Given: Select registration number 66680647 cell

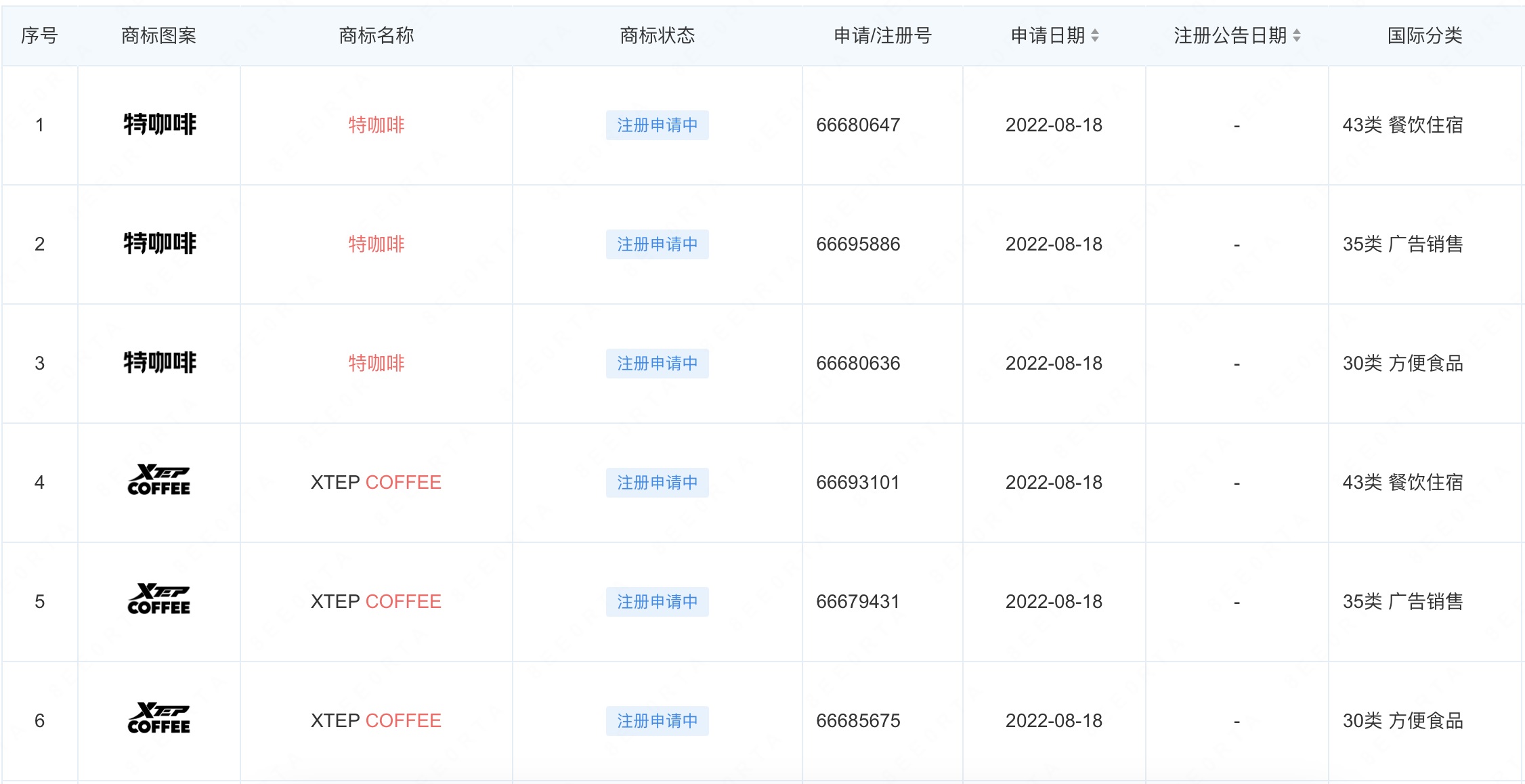Looking at the screenshot, I should (x=858, y=125).
